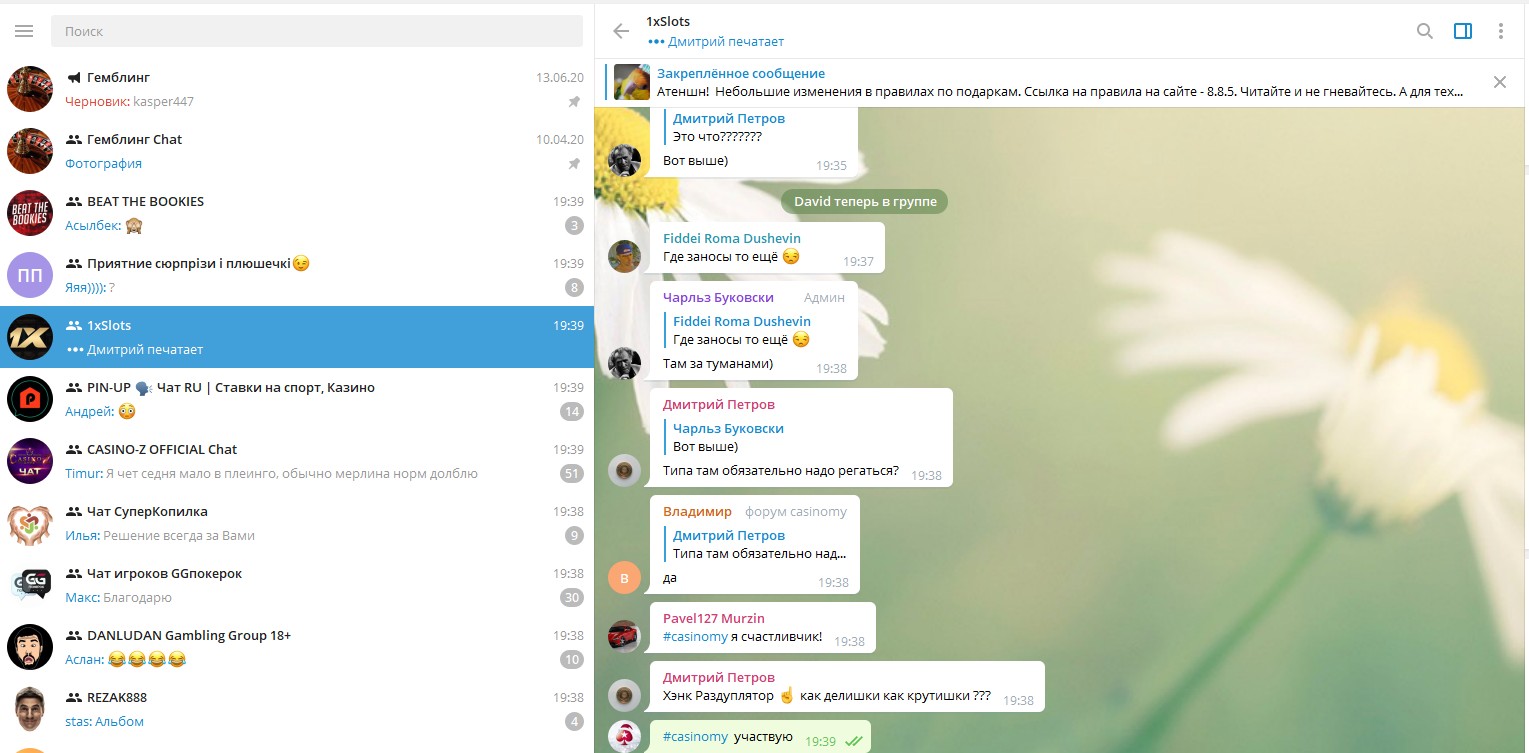Click the 'форум casinomy' label
The height and width of the screenshot is (753, 1529).
[x=795, y=511]
